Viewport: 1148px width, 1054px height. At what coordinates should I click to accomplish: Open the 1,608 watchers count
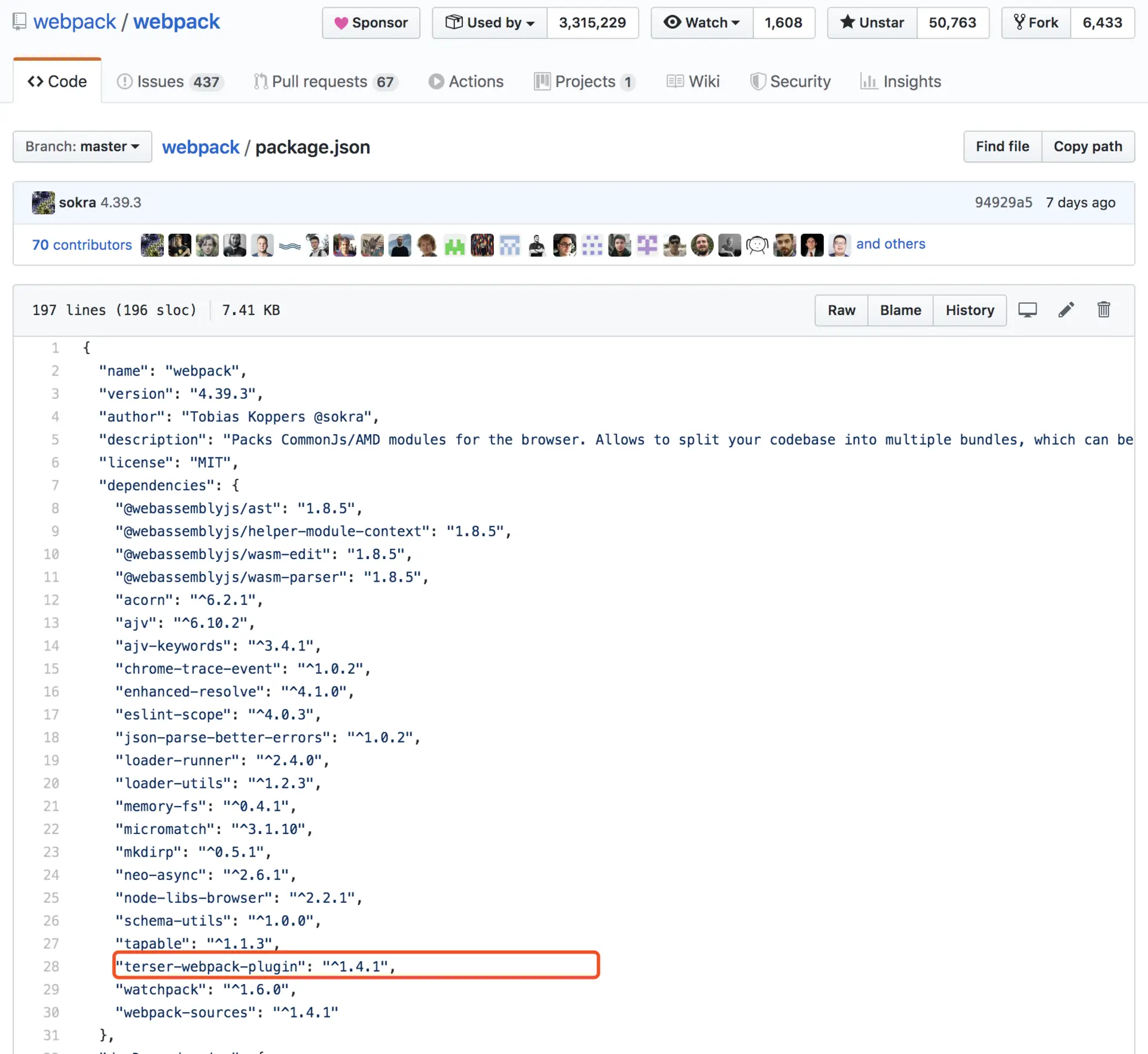pyautogui.click(x=783, y=23)
